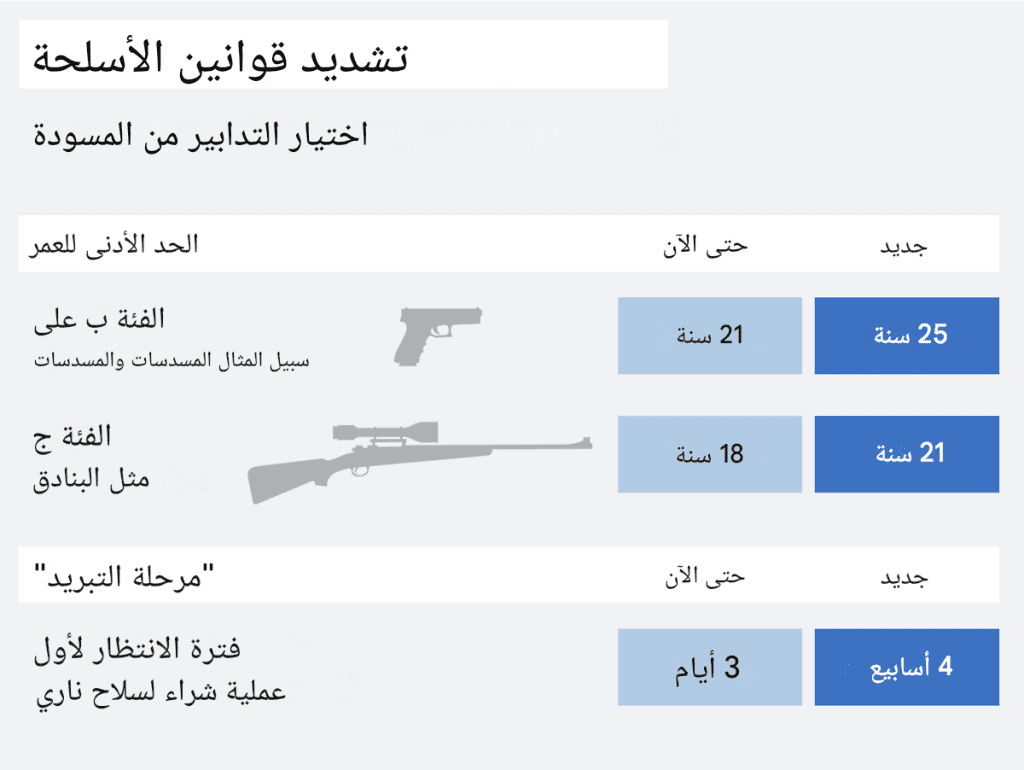Select the "الفئة ب على" category label
This screenshot has width=1024, height=770.
(100, 320)
